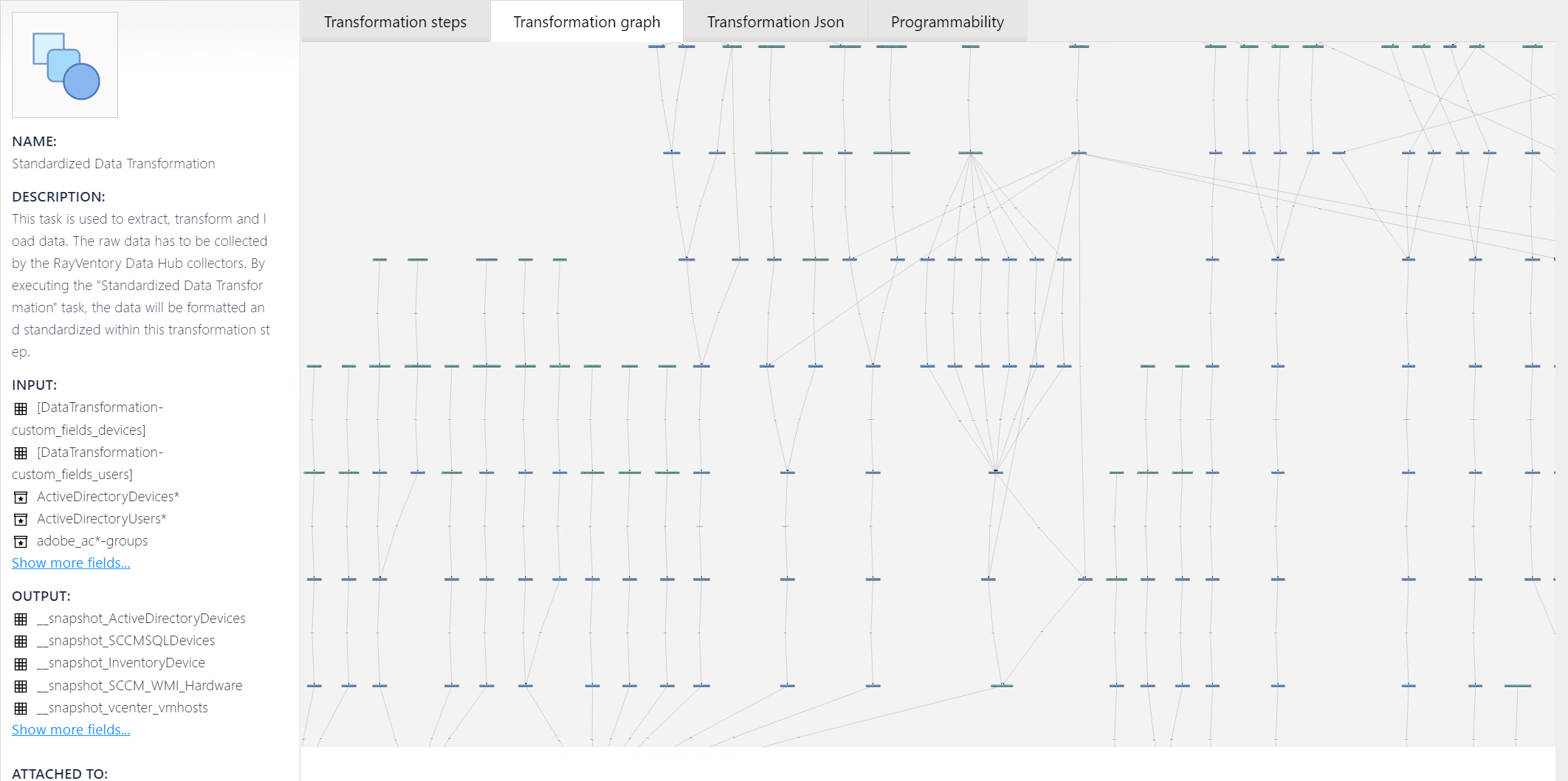Click the table icon beside __snapshot_InventoryDevice
The height and width of the screenshot is (781, 1568).
[20, 664]
